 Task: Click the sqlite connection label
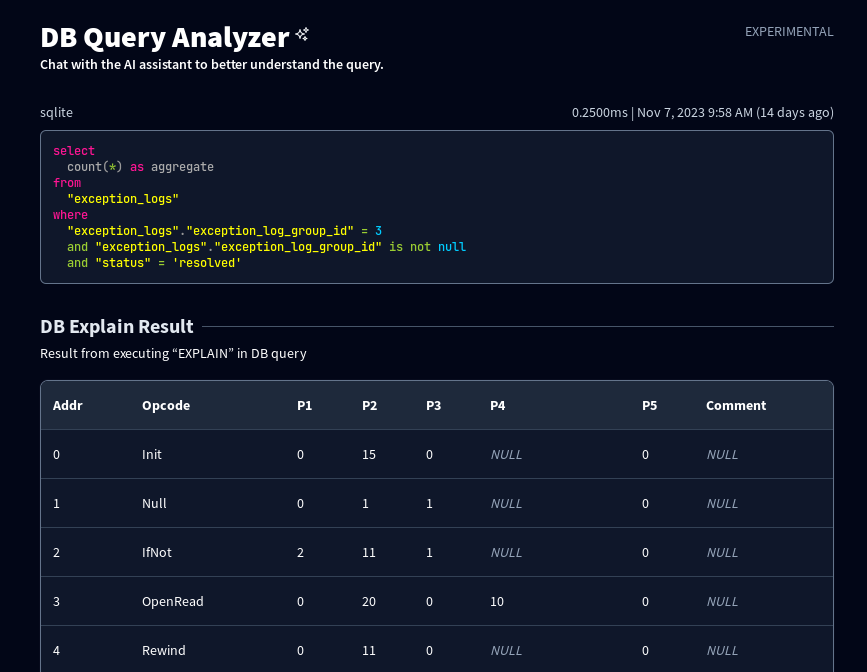pos(56,112)
